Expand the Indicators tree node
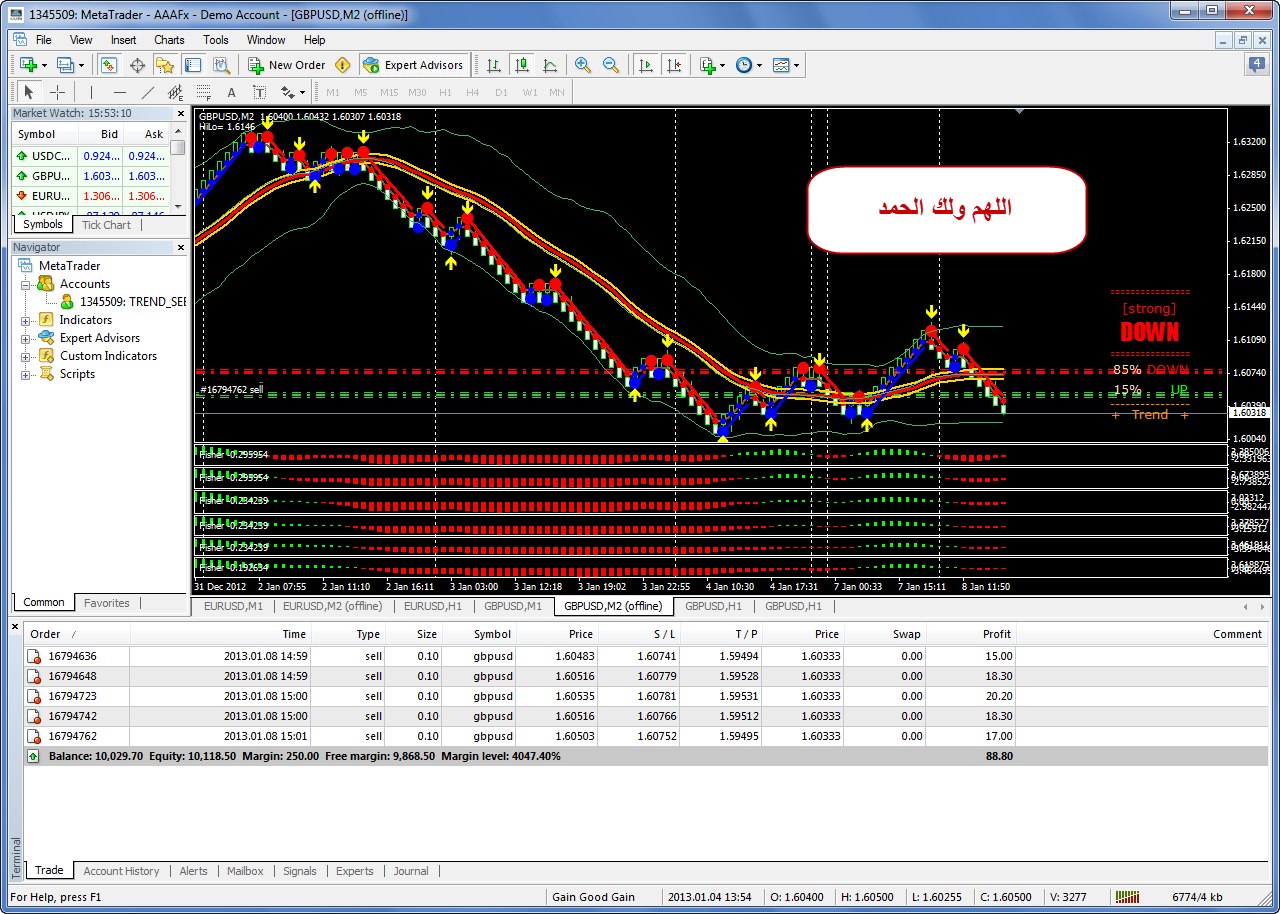Screen dimensions: 1280x914 click(25, 320)
